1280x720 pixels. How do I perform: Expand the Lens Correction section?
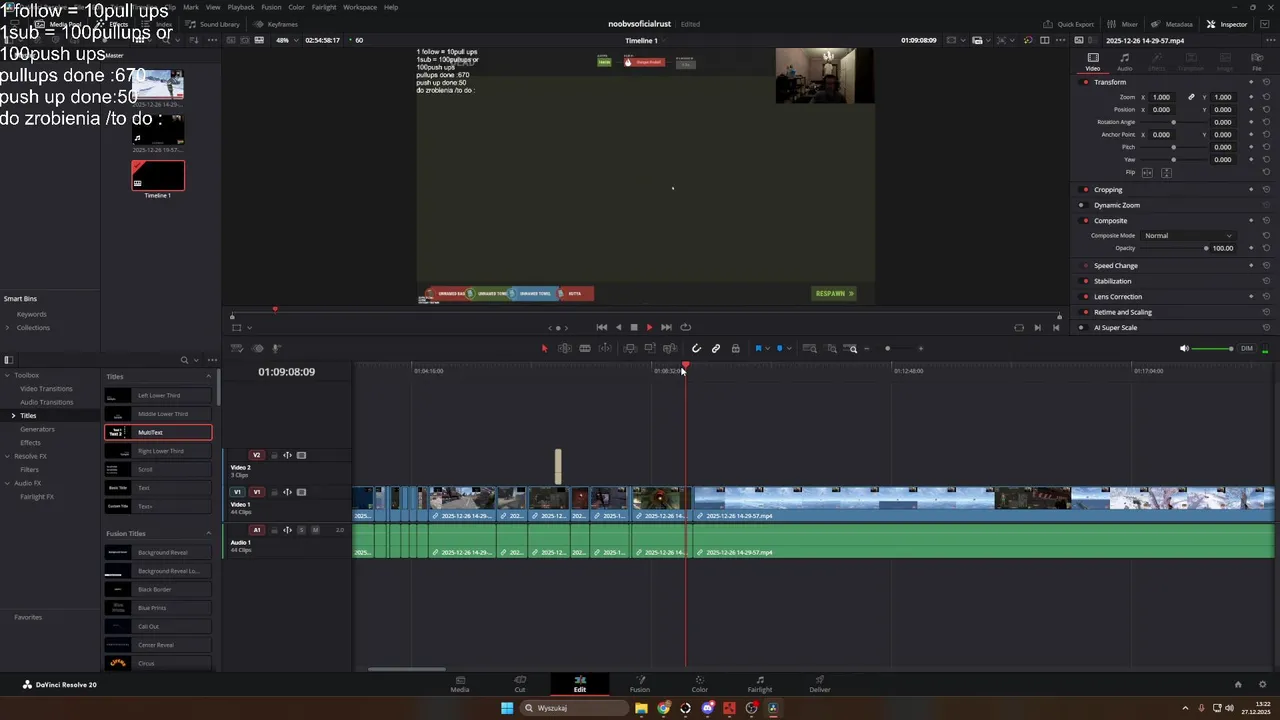tap(1118, 296)
